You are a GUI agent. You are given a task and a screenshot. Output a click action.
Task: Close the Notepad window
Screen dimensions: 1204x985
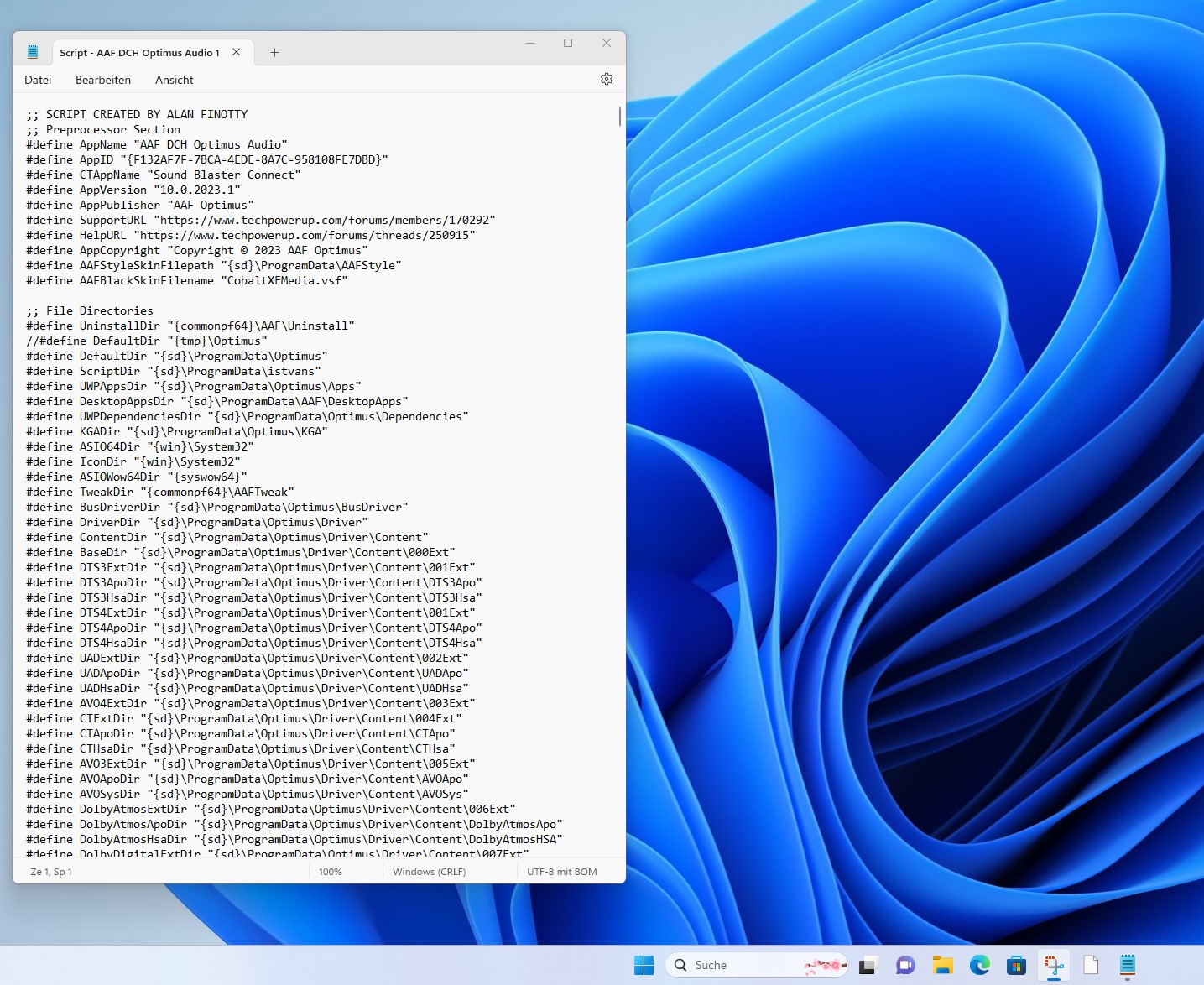coord(607,43)
